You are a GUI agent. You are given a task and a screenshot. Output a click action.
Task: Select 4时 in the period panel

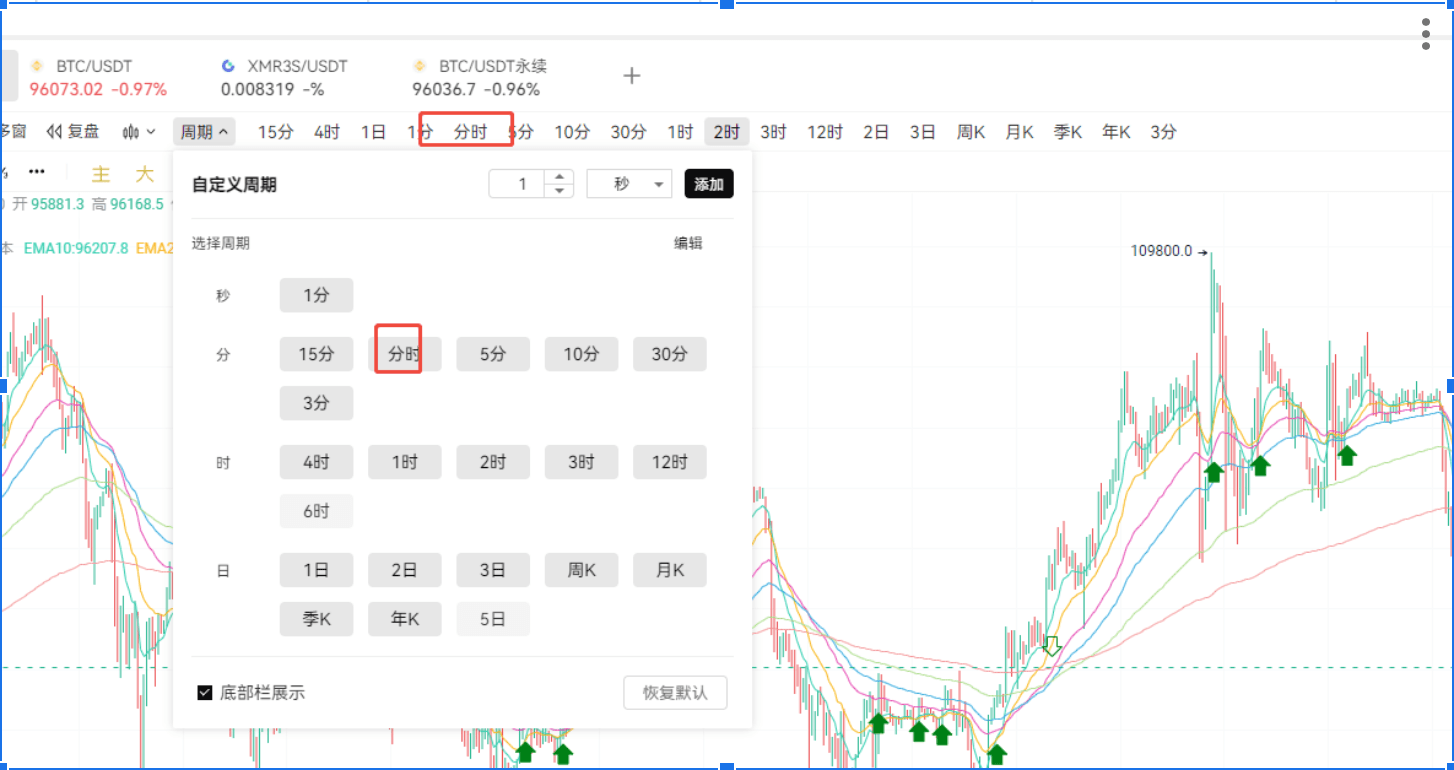coord(316,462)
